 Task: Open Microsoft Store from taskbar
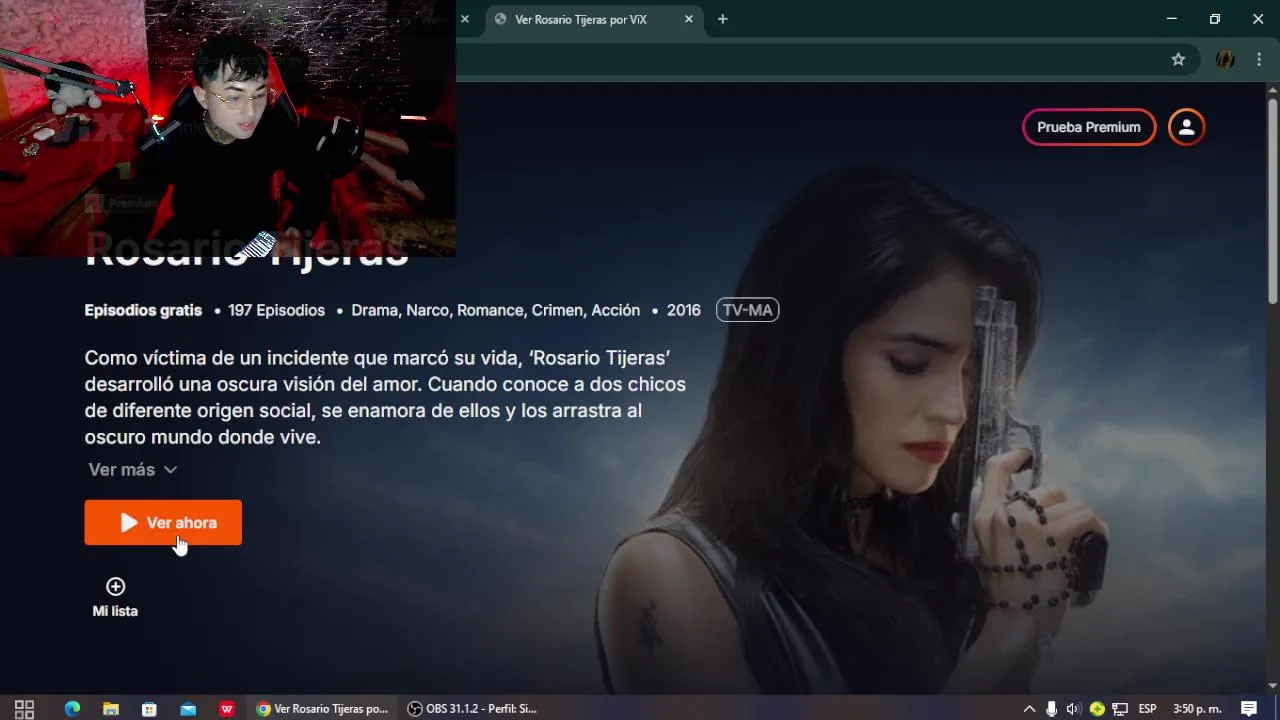point(149,709)
